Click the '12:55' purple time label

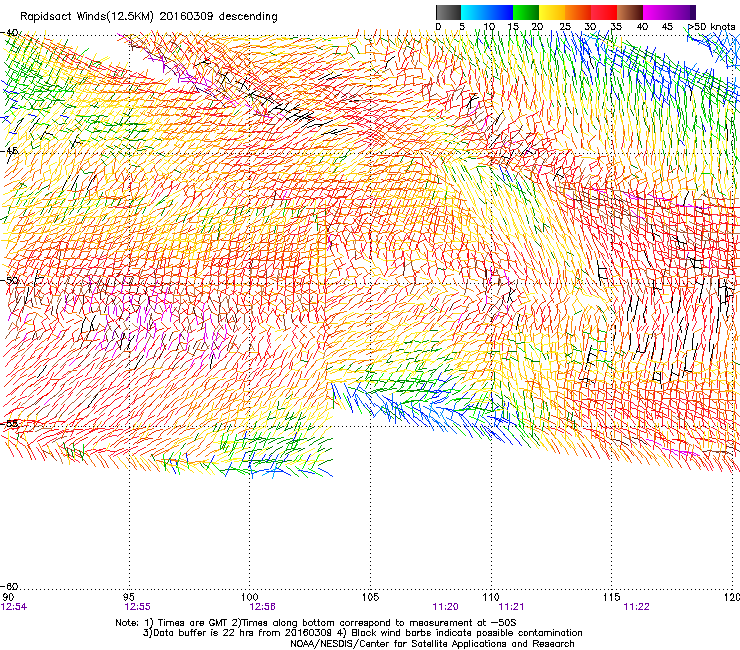coord(137,607)
